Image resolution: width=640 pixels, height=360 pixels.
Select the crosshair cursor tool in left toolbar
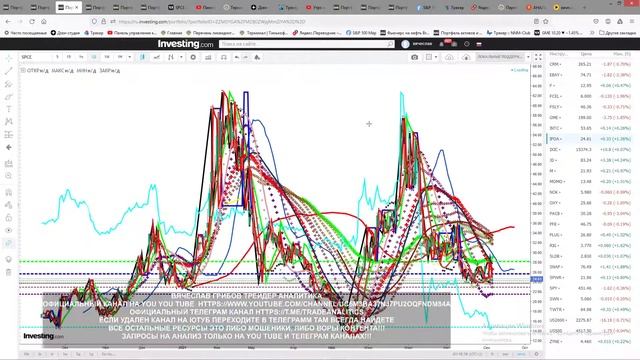[x=9, y=58]
